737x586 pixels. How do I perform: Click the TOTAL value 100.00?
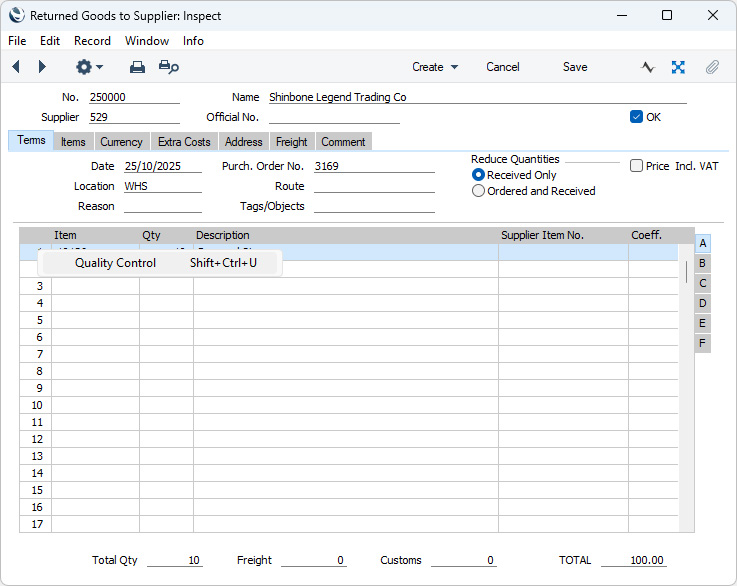click(634, 560)
